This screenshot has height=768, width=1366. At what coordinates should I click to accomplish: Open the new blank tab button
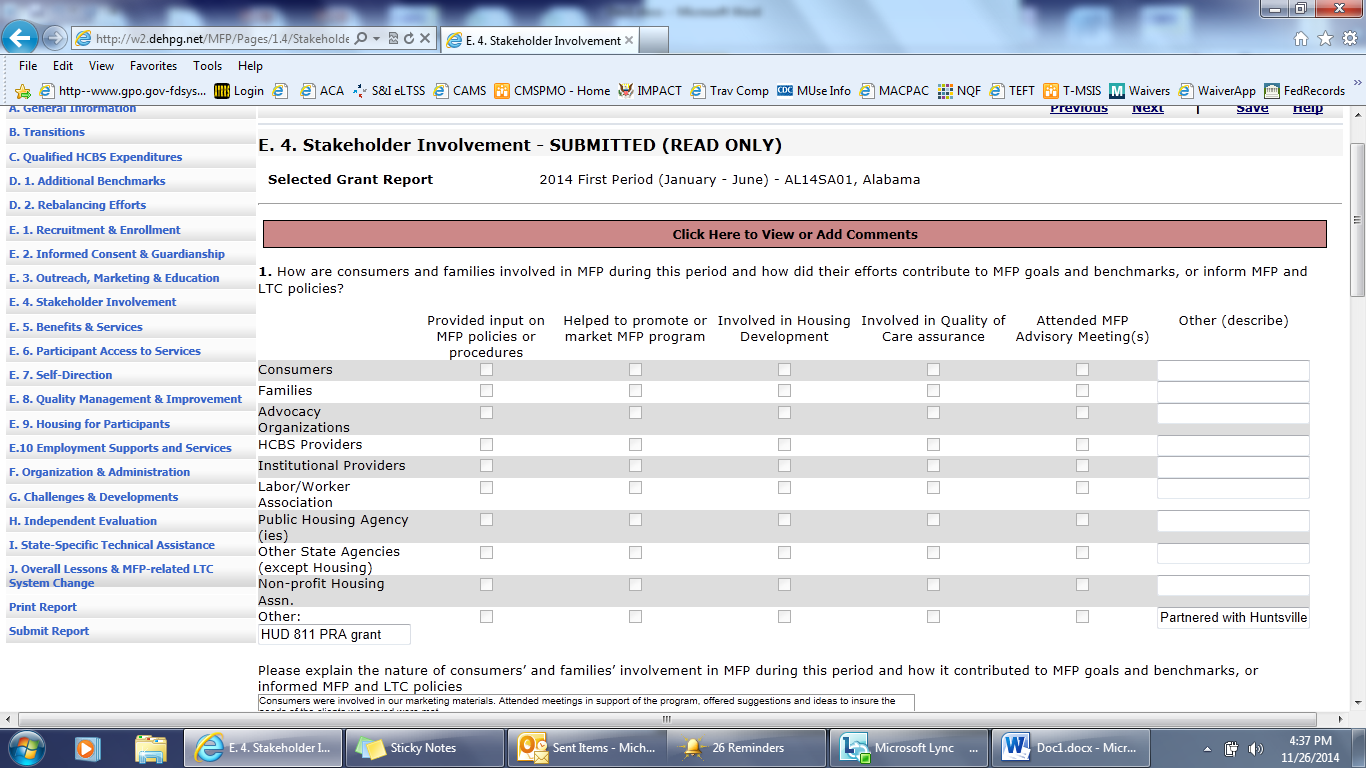(x=653, y=40)
